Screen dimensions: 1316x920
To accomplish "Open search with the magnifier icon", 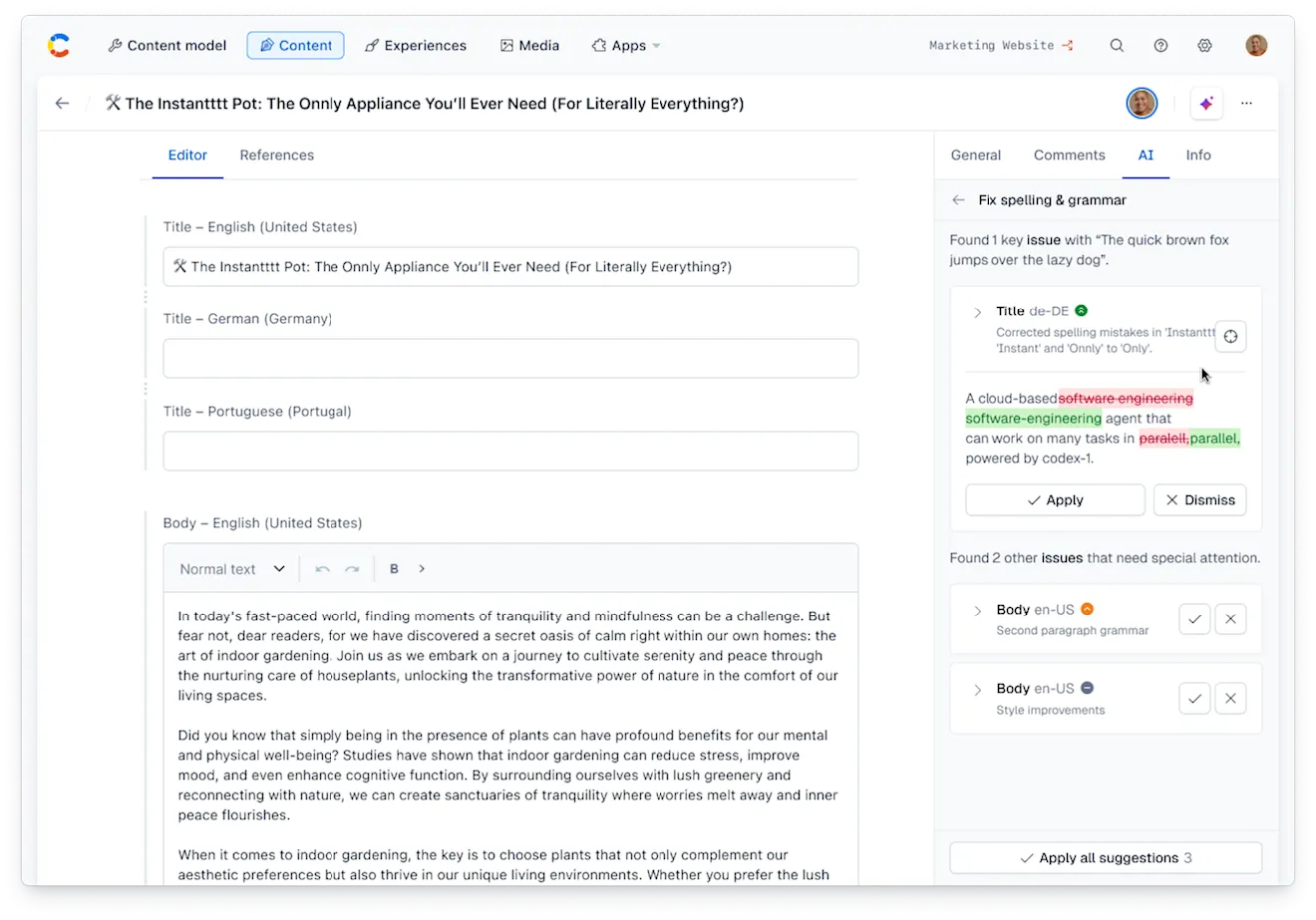I will (x=1117, y=46).
